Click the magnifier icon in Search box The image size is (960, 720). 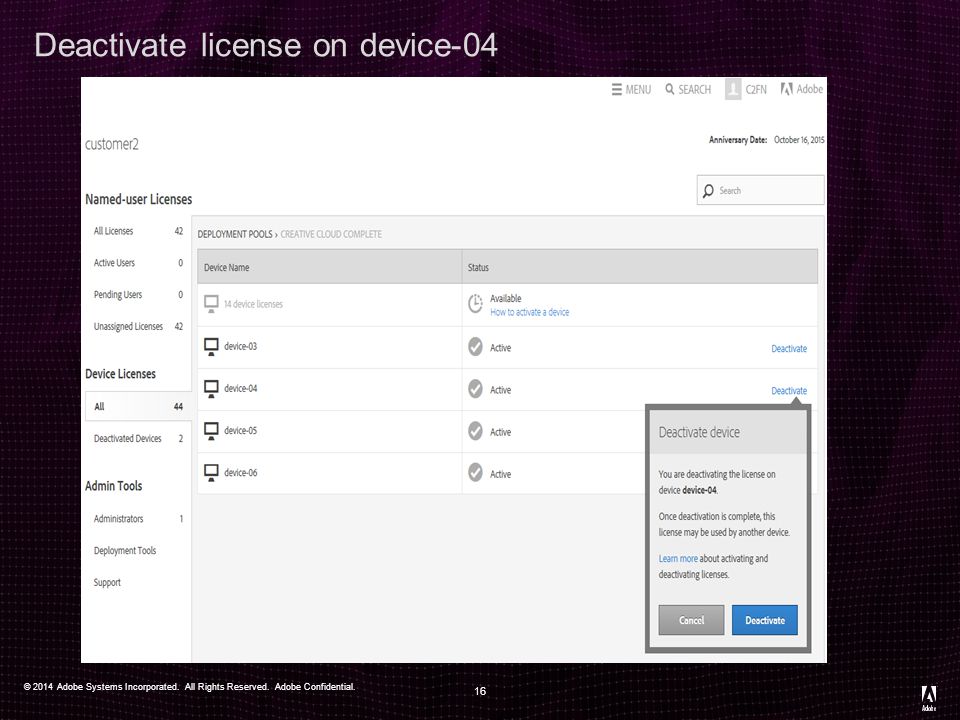tap(708, 191)
